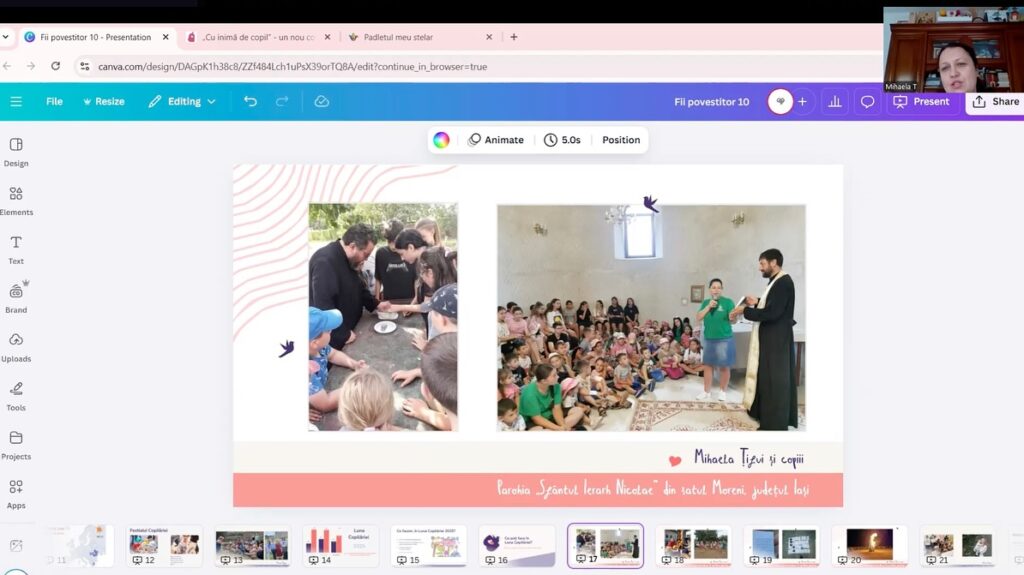Open the analytics chart icon
The image size is (1024, 575).
(835, 101)
